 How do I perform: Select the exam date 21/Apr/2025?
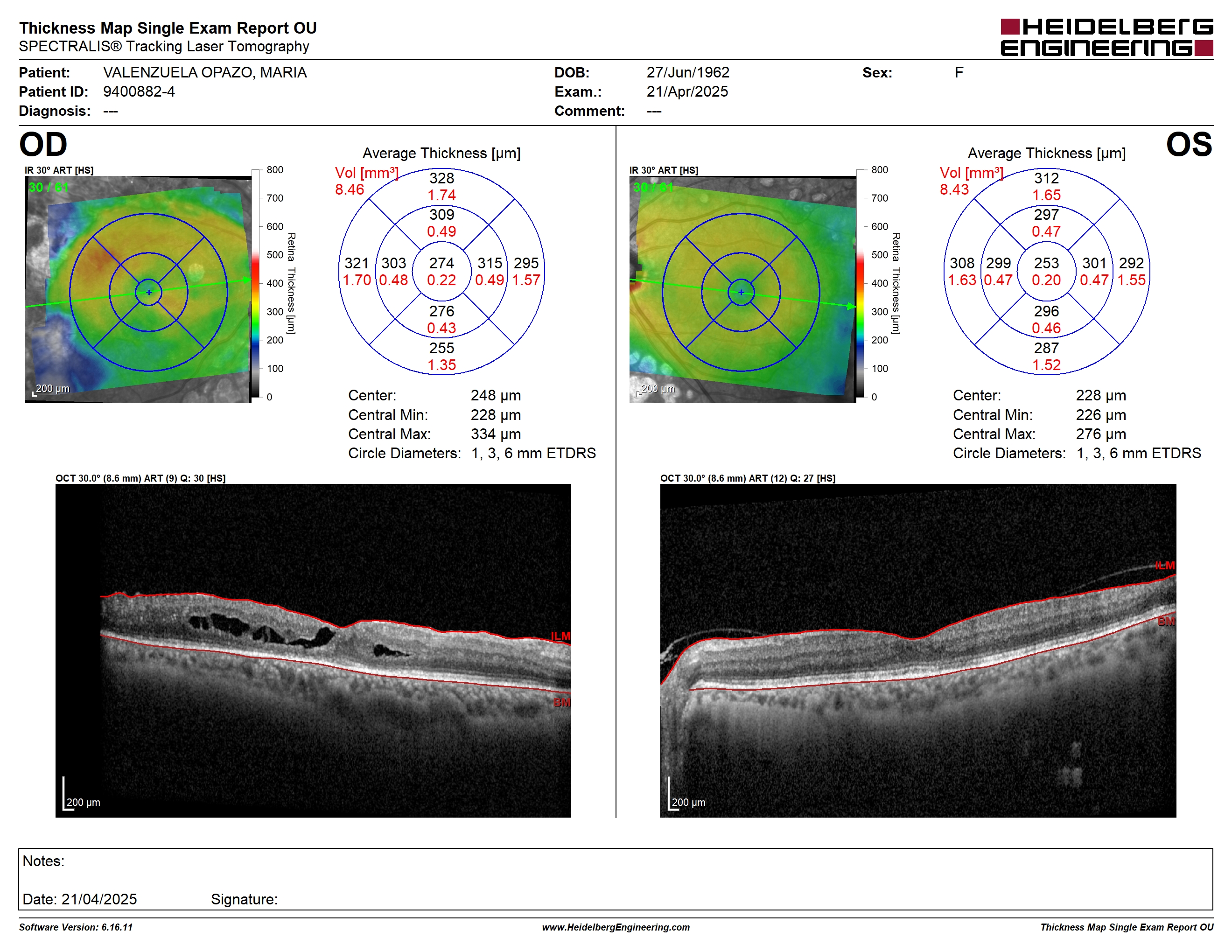(x=687, y=91)
